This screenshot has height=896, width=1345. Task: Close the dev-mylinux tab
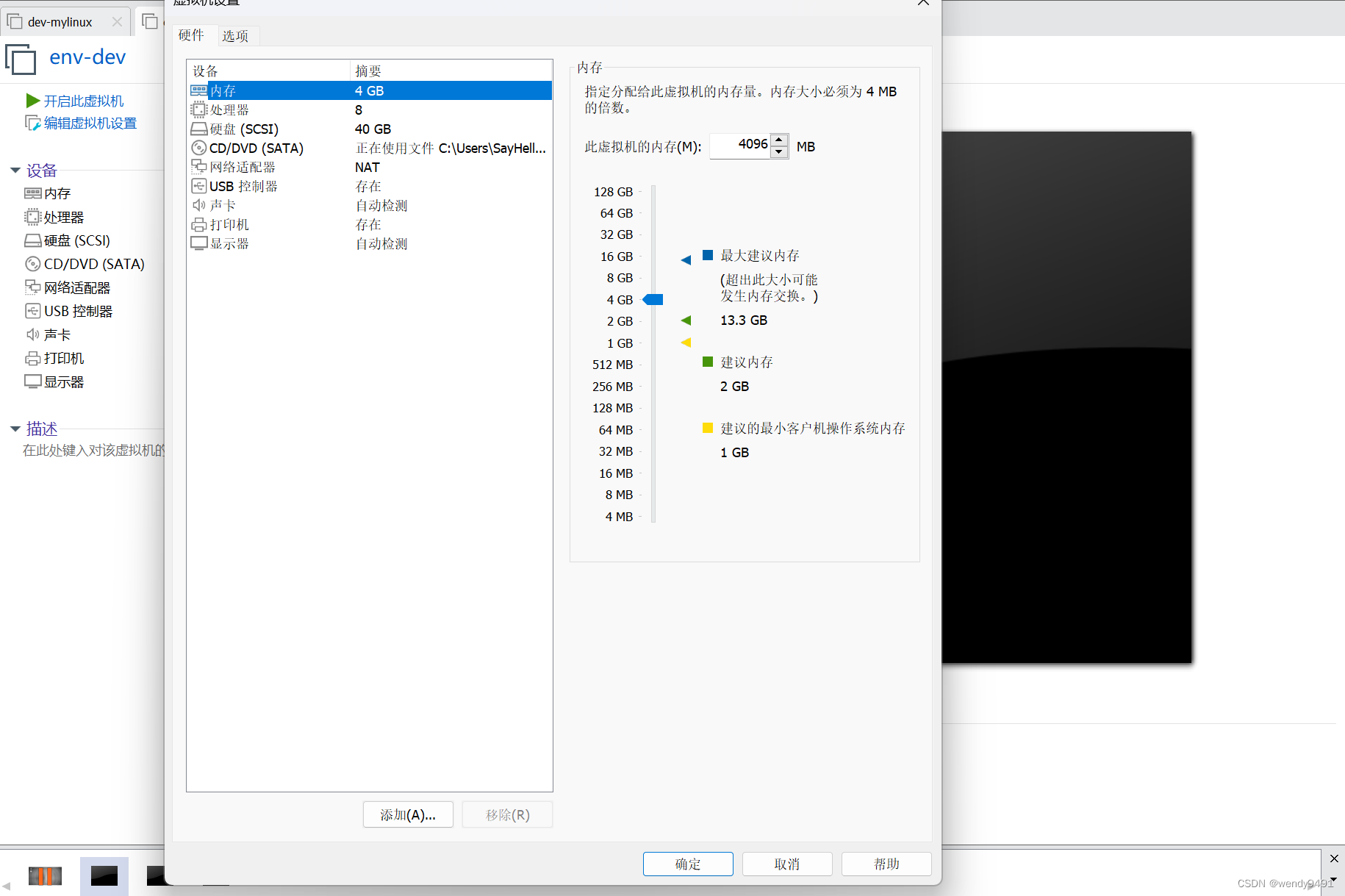[117, 22]
